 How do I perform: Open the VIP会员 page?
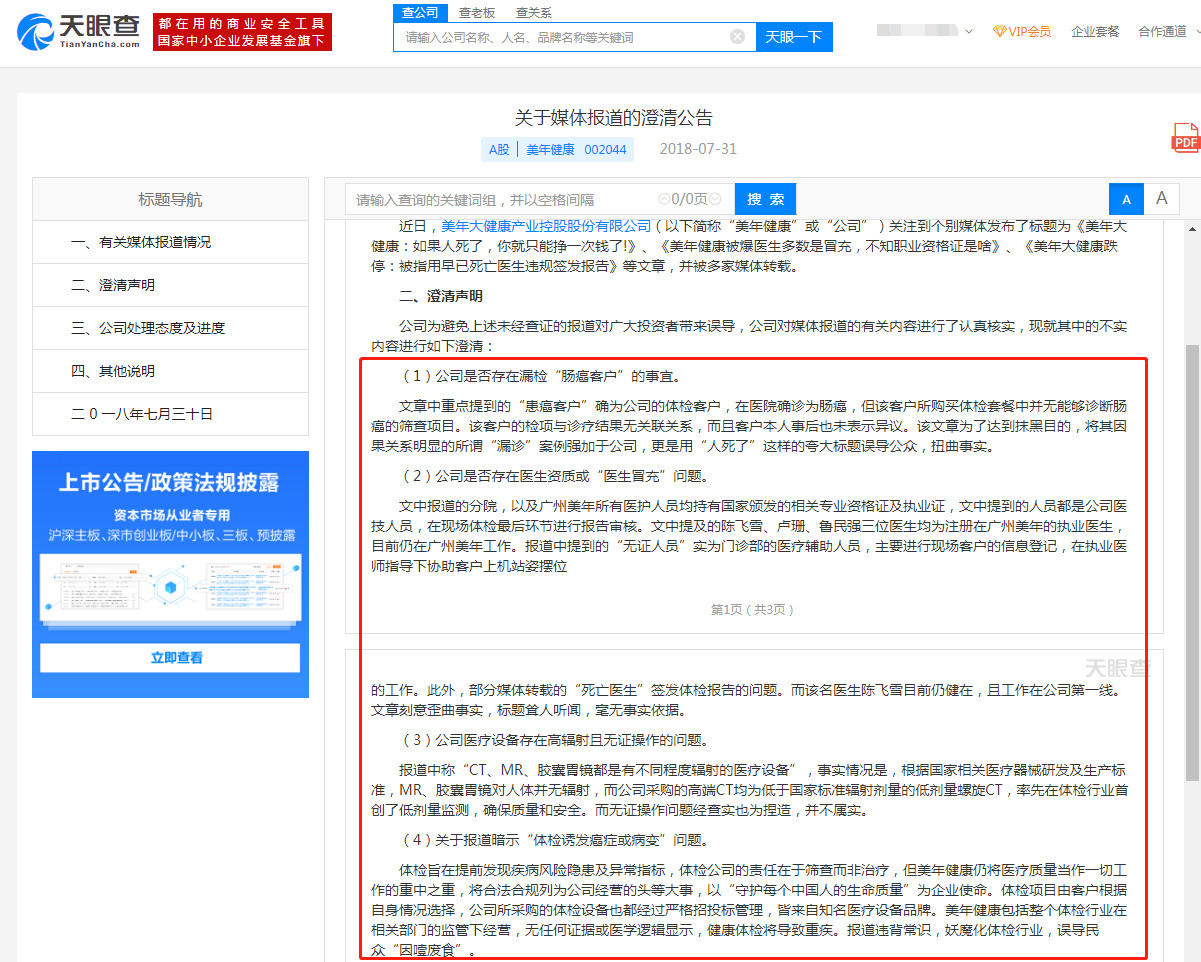pyautogui.click(x=1022, y=32)
